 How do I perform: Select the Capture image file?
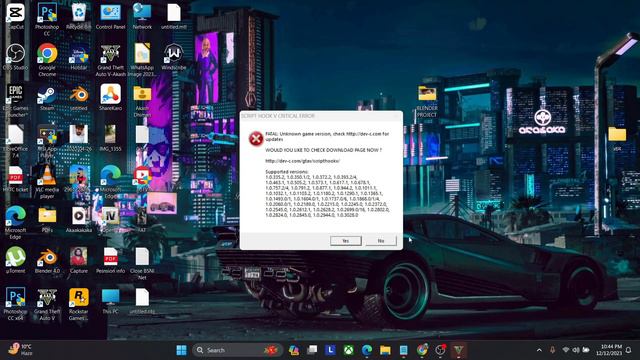pos(78,260)
